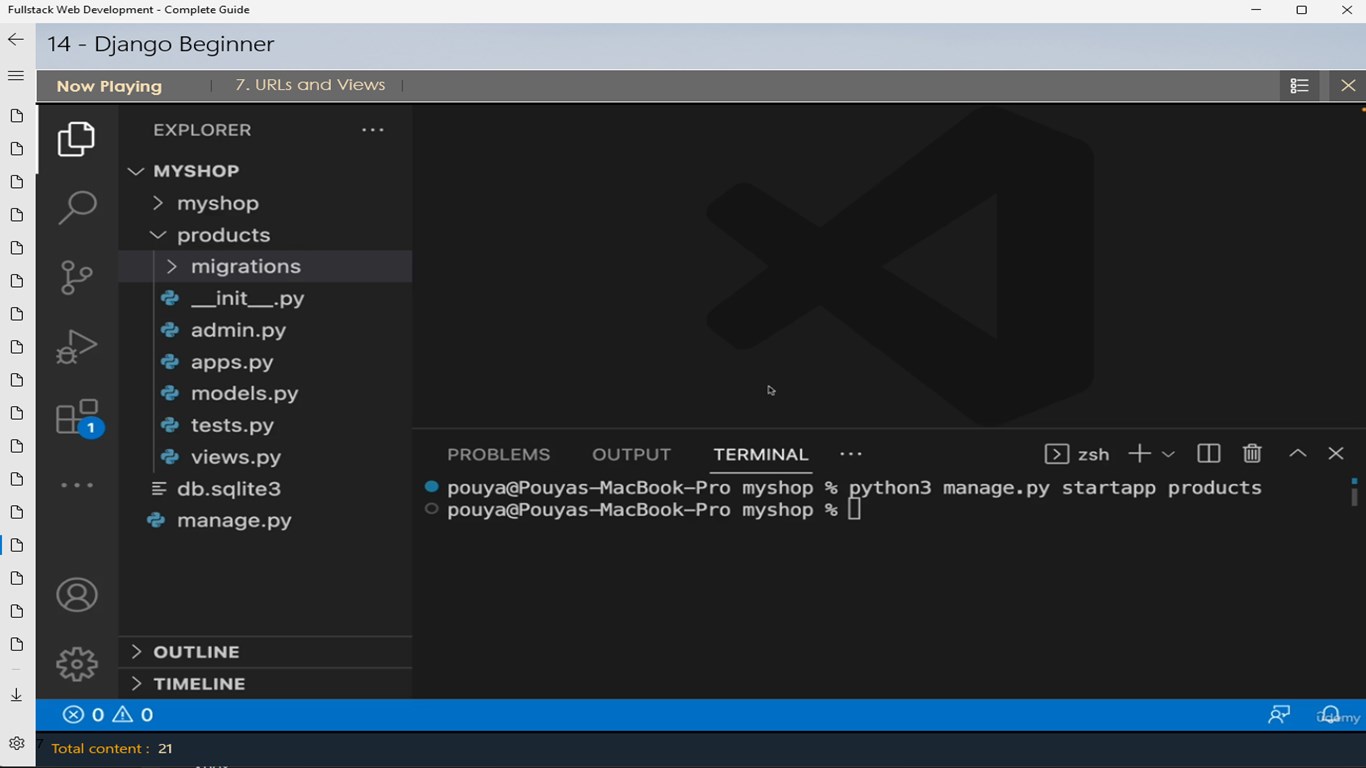Open the hamburger menu in left sidebar
The width and height of the screenshot is (1366, 768).
[16, 76]
